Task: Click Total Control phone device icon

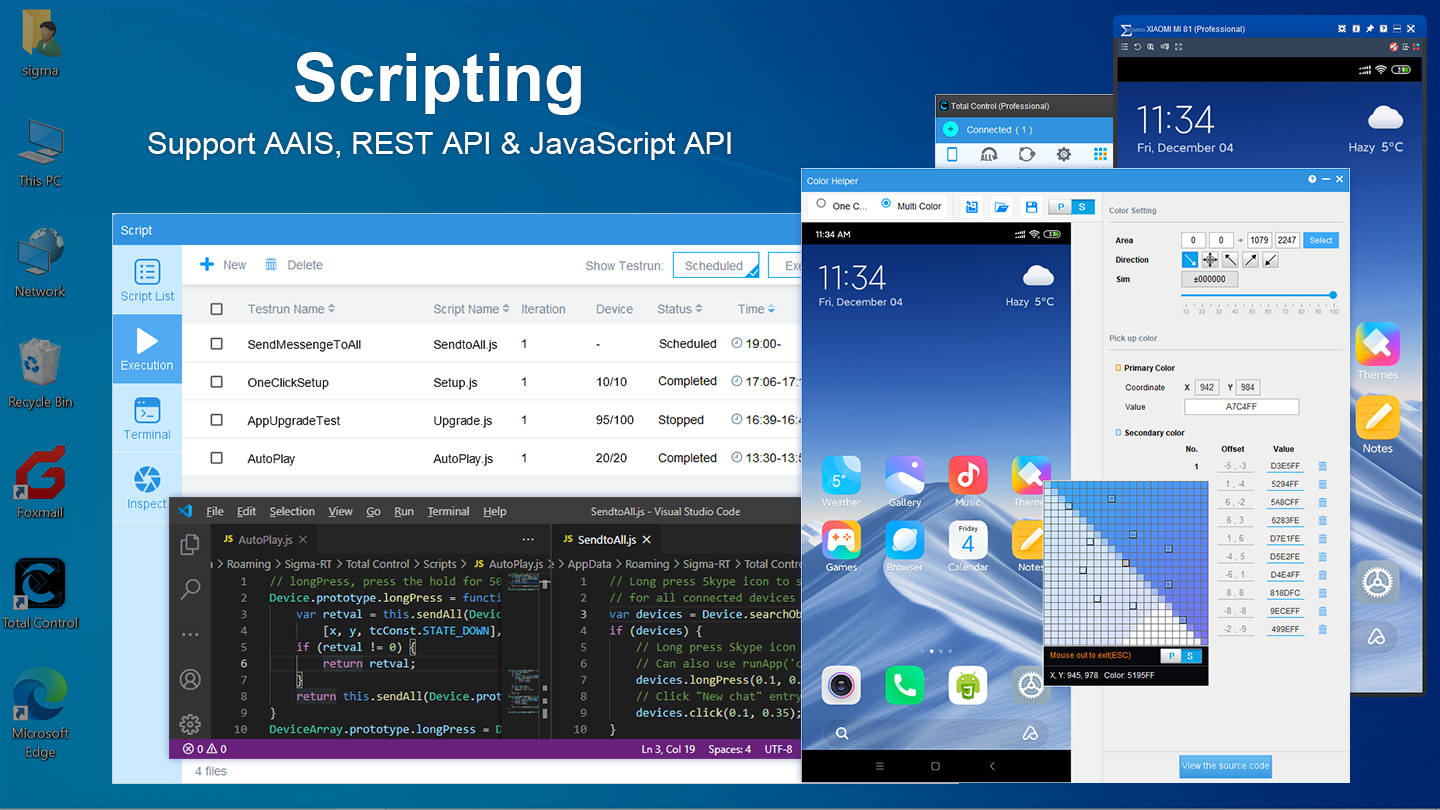Action: [x=952, y=154]
